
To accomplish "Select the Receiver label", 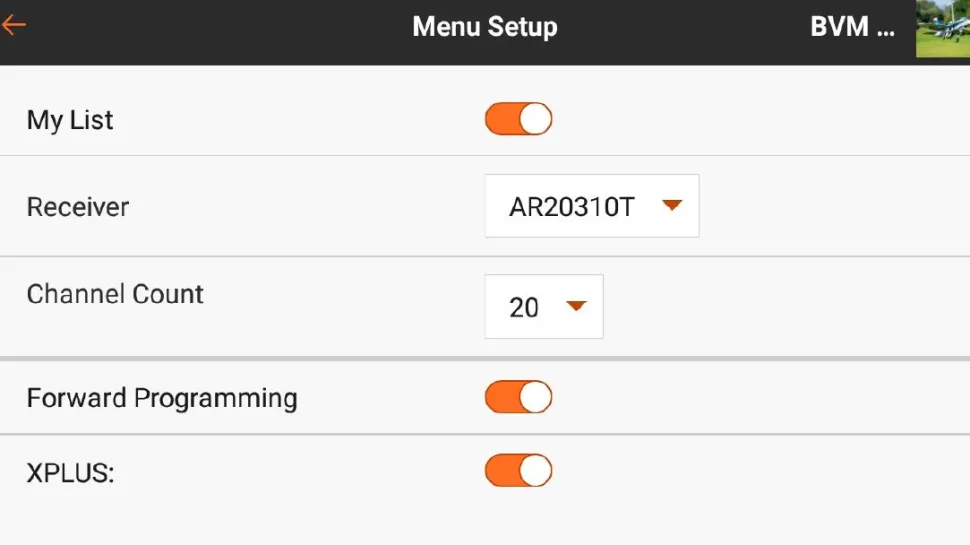I will (78, 207).
